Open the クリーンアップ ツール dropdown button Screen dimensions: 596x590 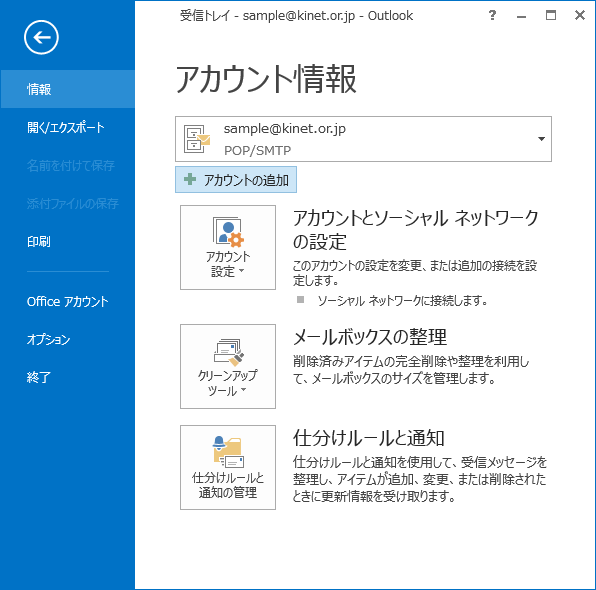click(x=228, y=366)
